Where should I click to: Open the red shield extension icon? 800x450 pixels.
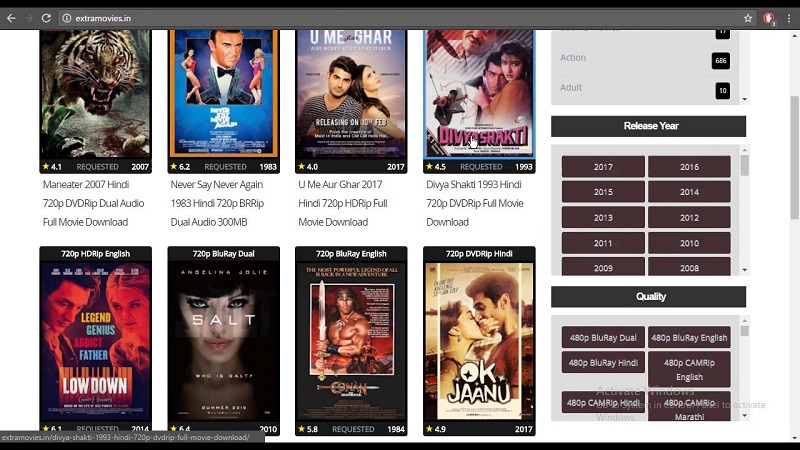point(769,18)
